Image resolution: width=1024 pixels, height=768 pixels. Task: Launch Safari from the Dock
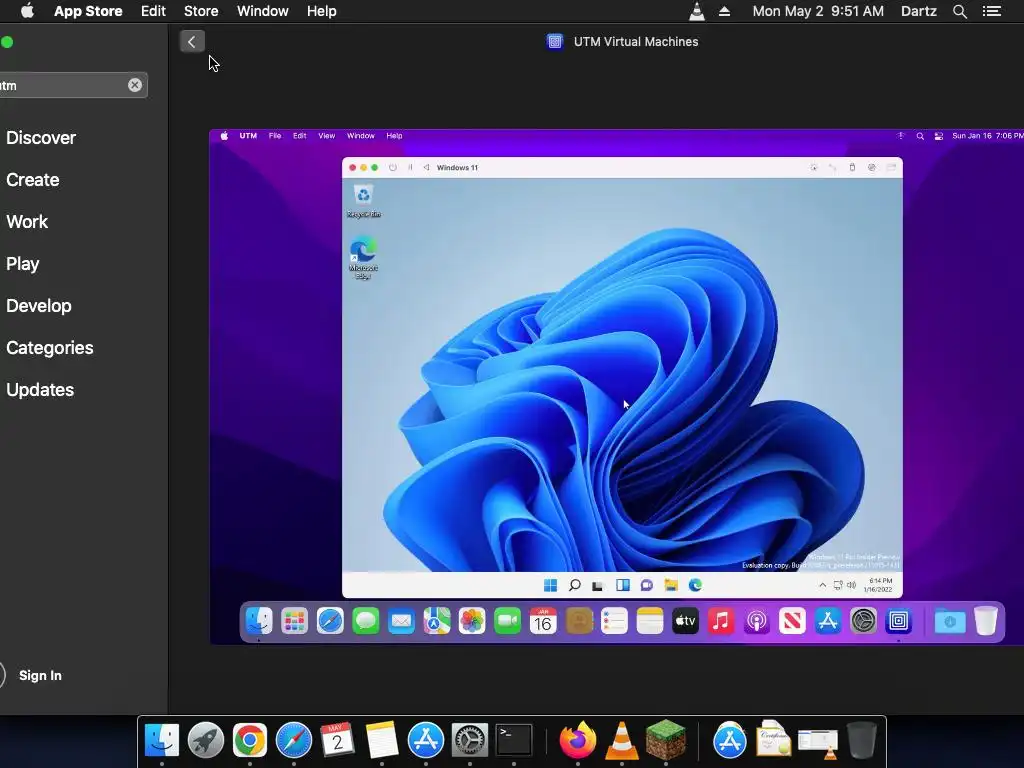click(x=294, y=741)
